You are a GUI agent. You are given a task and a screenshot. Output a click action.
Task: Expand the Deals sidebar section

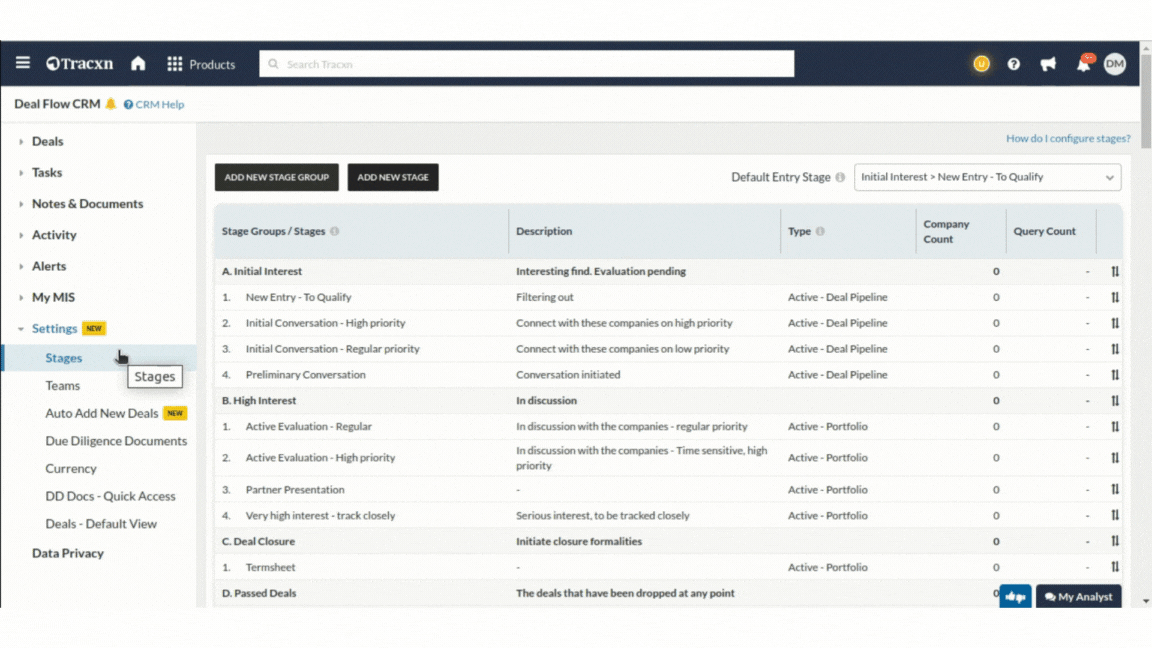click(47, 141)
